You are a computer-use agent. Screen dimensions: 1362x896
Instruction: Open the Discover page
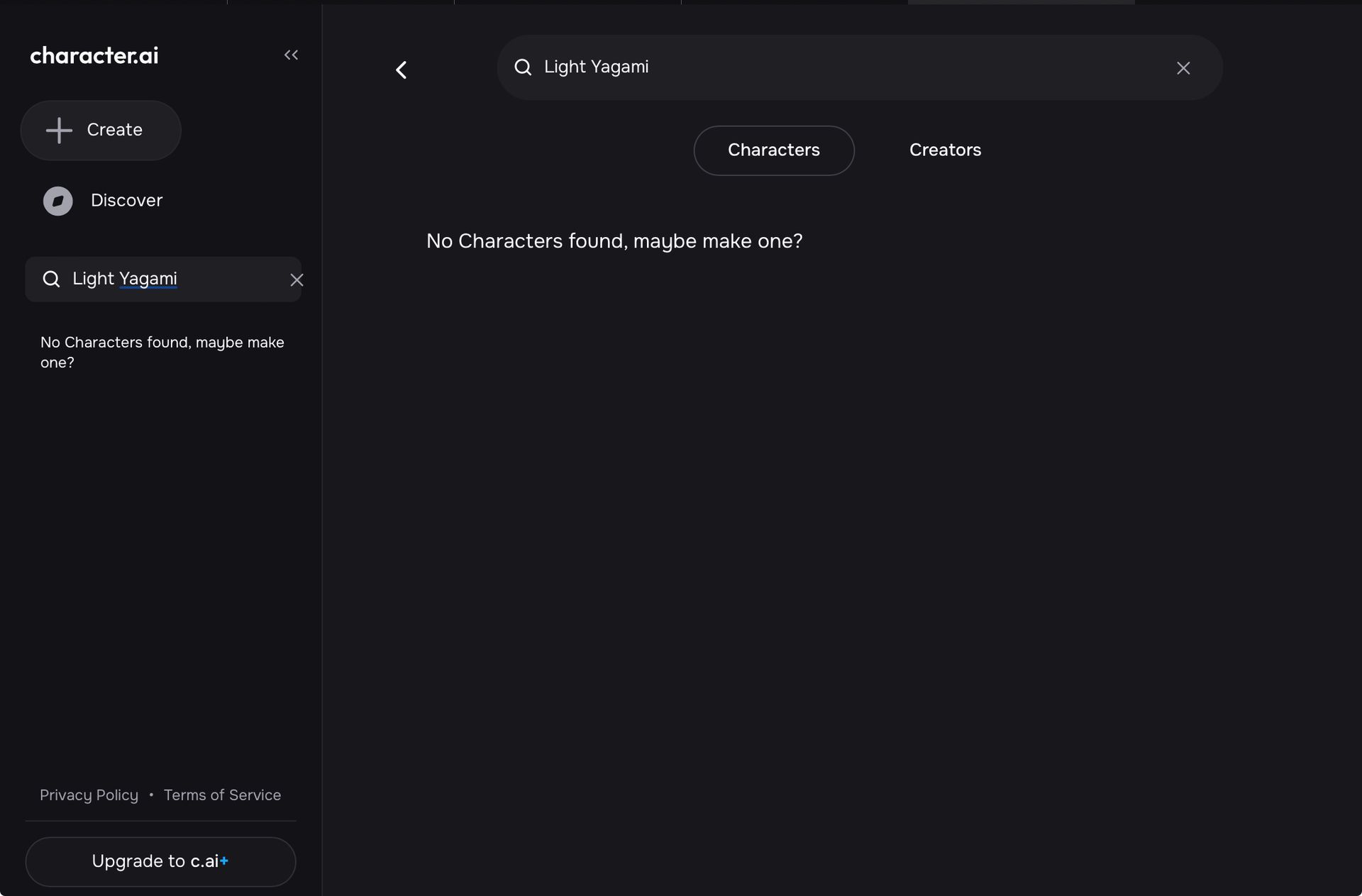click(x=104, y=201)
